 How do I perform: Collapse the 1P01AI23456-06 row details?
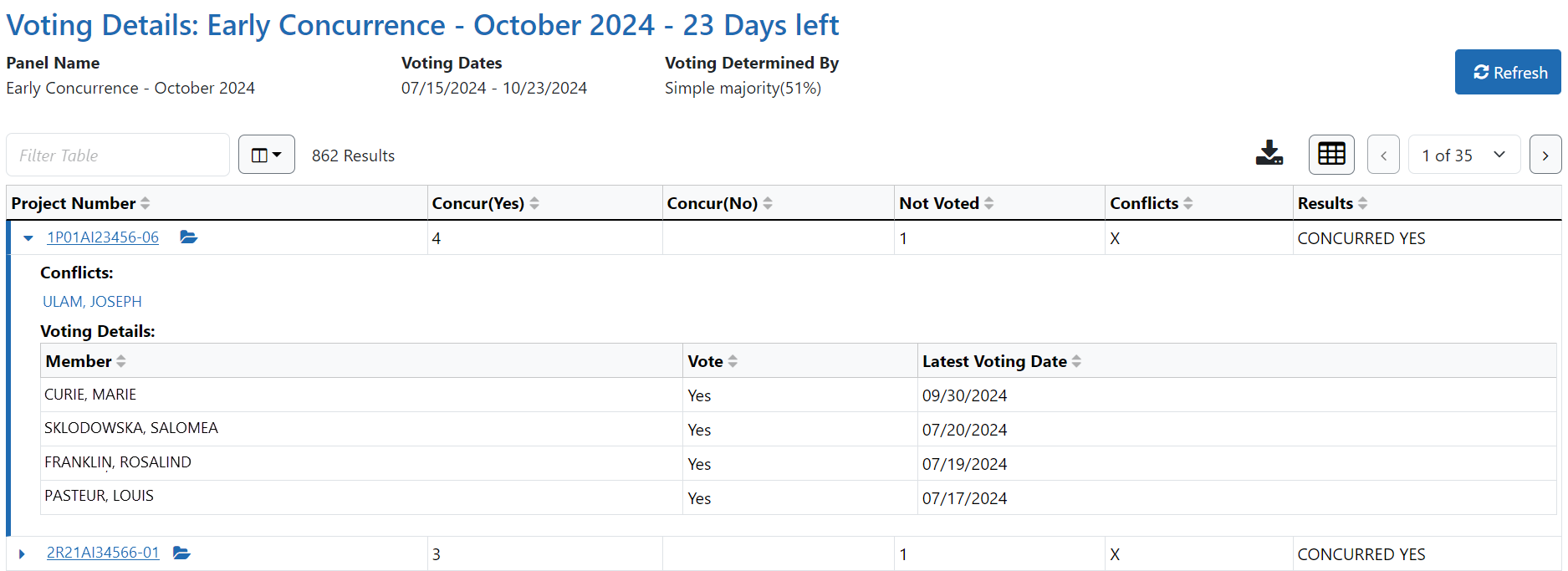[x=28, y=238]
